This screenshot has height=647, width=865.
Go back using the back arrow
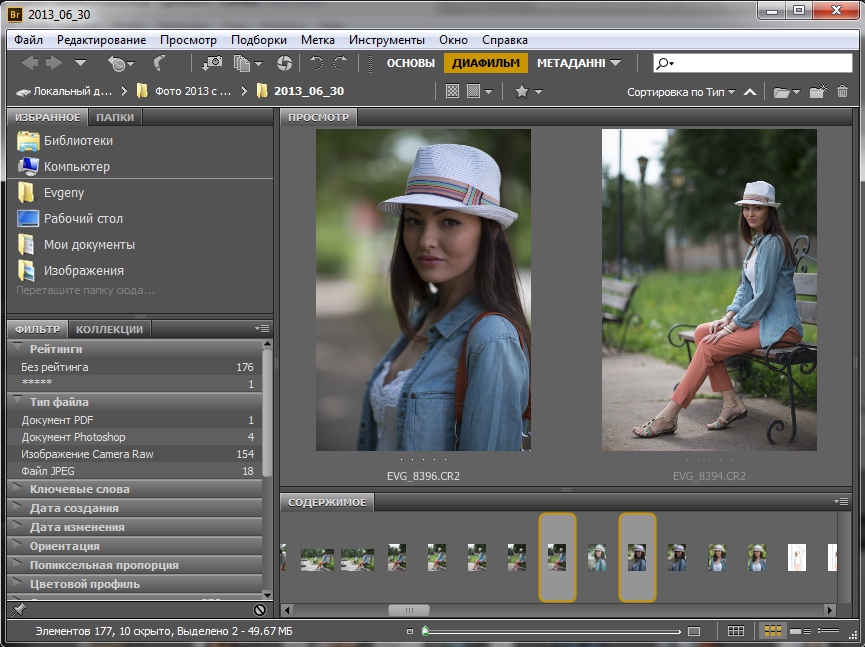pyautogui.click(x=29, y=63)
